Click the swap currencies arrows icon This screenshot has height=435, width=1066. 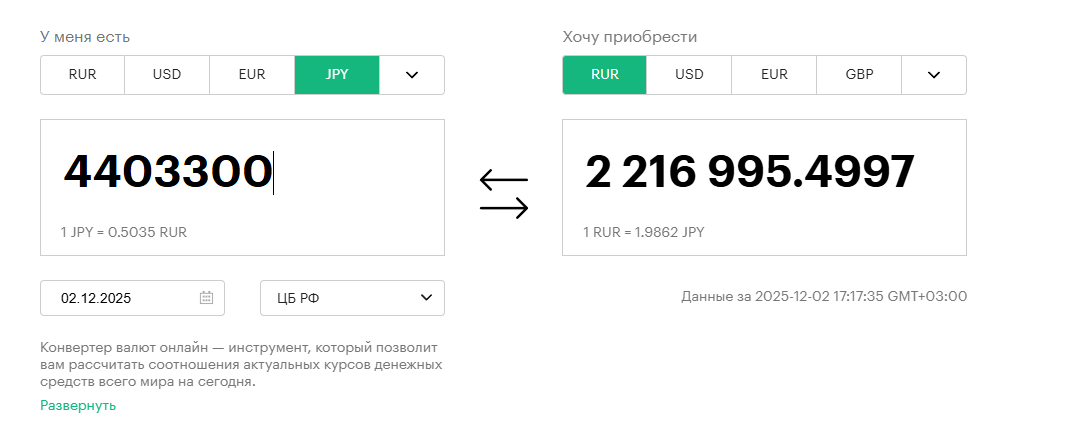click(x=503, y=194)
